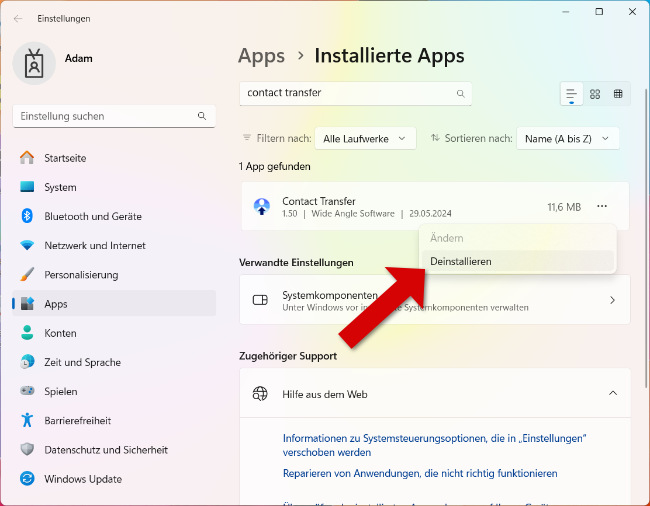Click the contact transfer app search field
Viewport: 650px width, 506px height.
[355, 94]
